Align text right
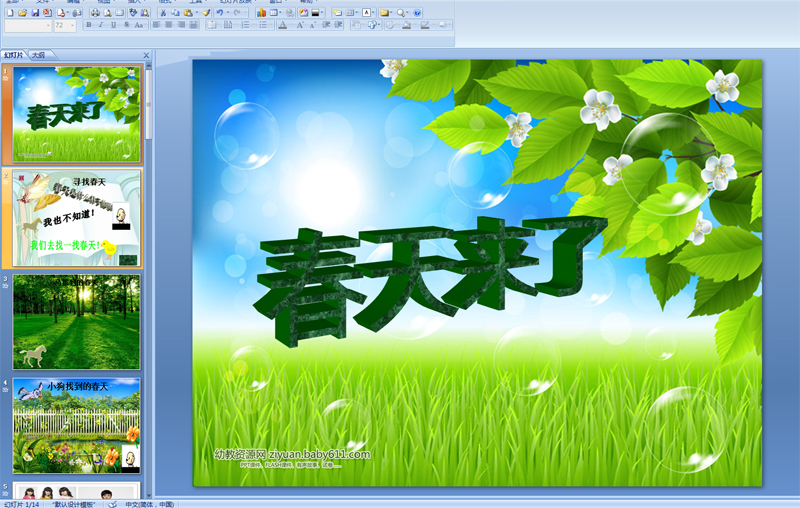This screenshot has height=508, width=800. [181, 25]
